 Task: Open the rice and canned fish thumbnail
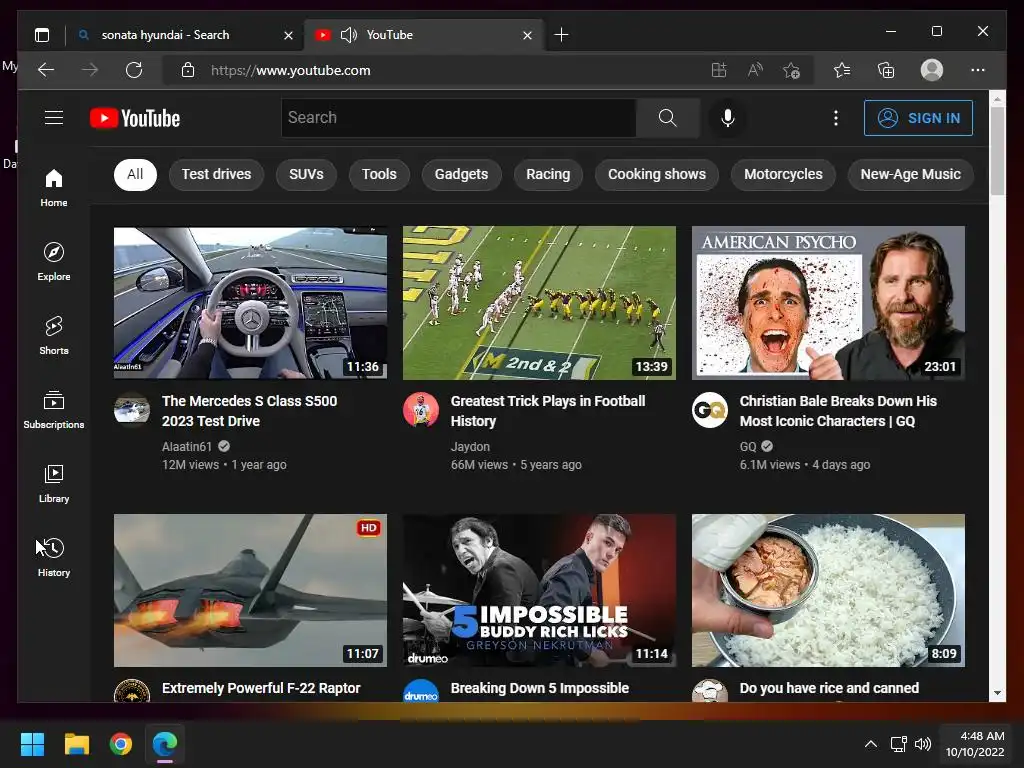coord(828,590)
